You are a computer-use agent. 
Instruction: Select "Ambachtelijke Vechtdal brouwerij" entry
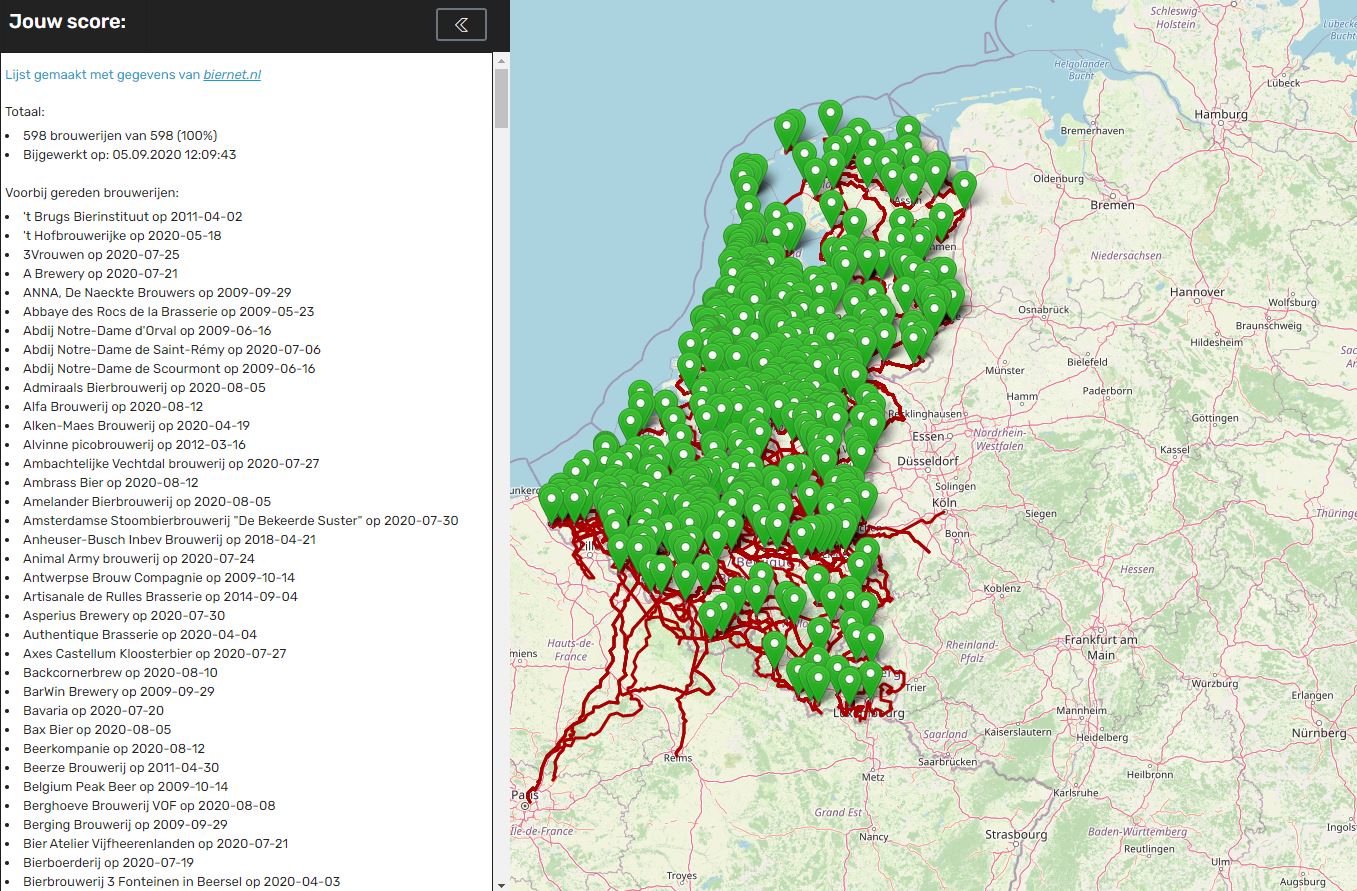click(171, 464)
